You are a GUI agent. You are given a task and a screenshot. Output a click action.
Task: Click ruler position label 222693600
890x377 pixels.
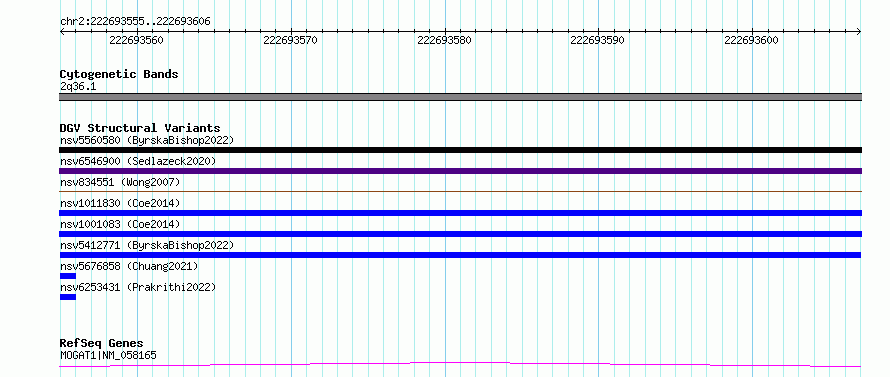752,40
